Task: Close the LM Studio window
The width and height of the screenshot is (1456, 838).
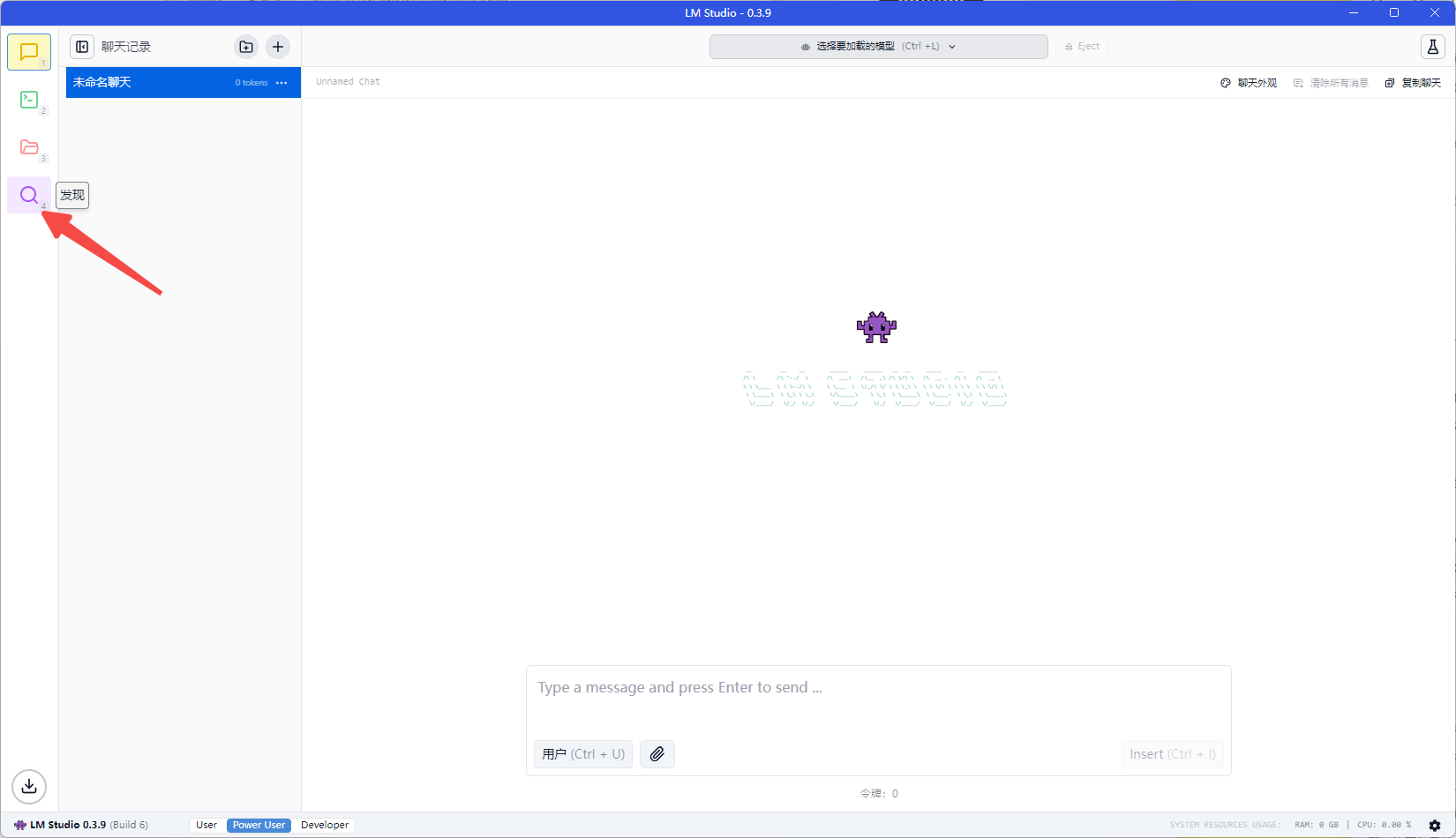Action: (x=1435, y=13)
